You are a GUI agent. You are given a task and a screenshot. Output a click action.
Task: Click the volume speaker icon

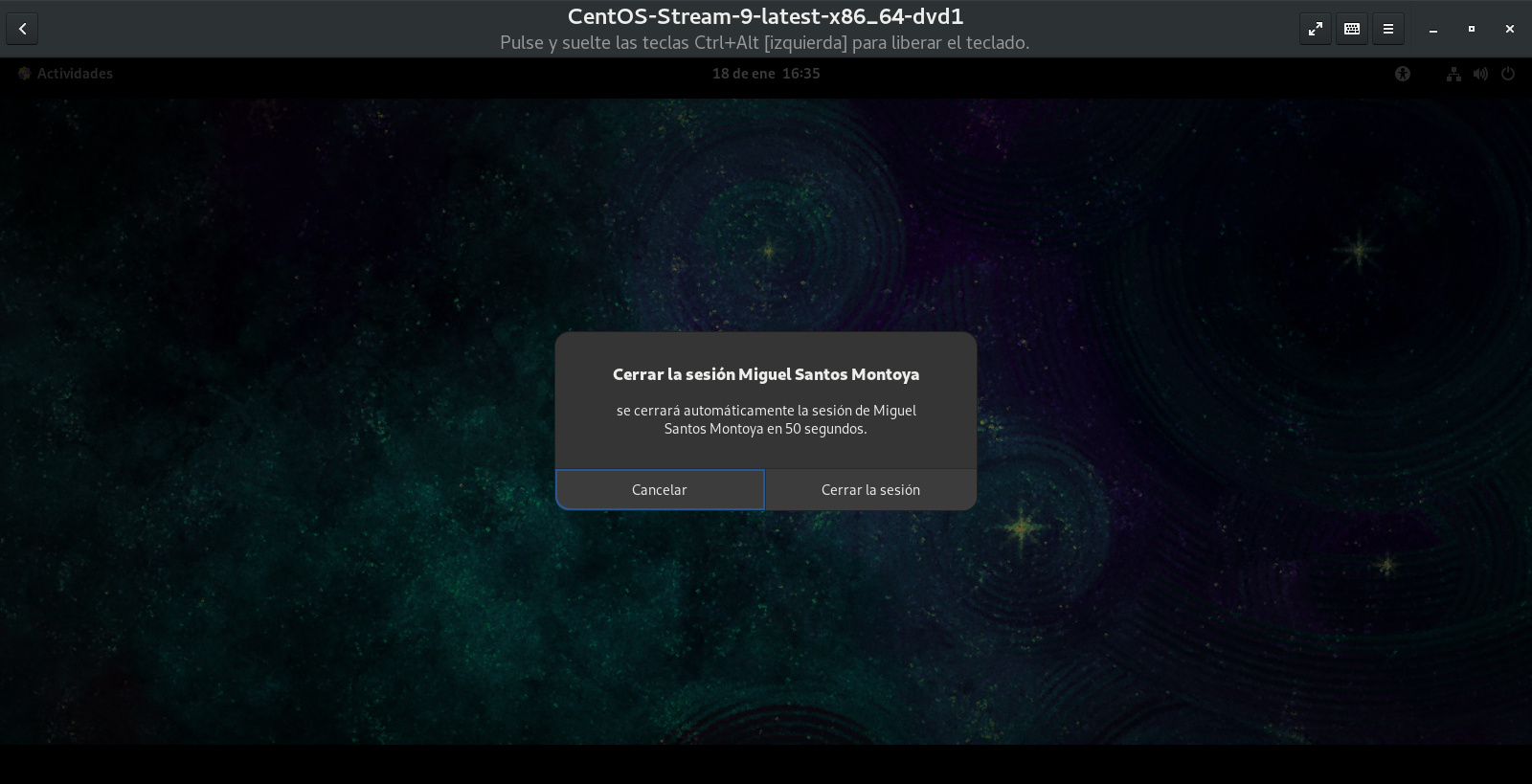coord(1480,74)
